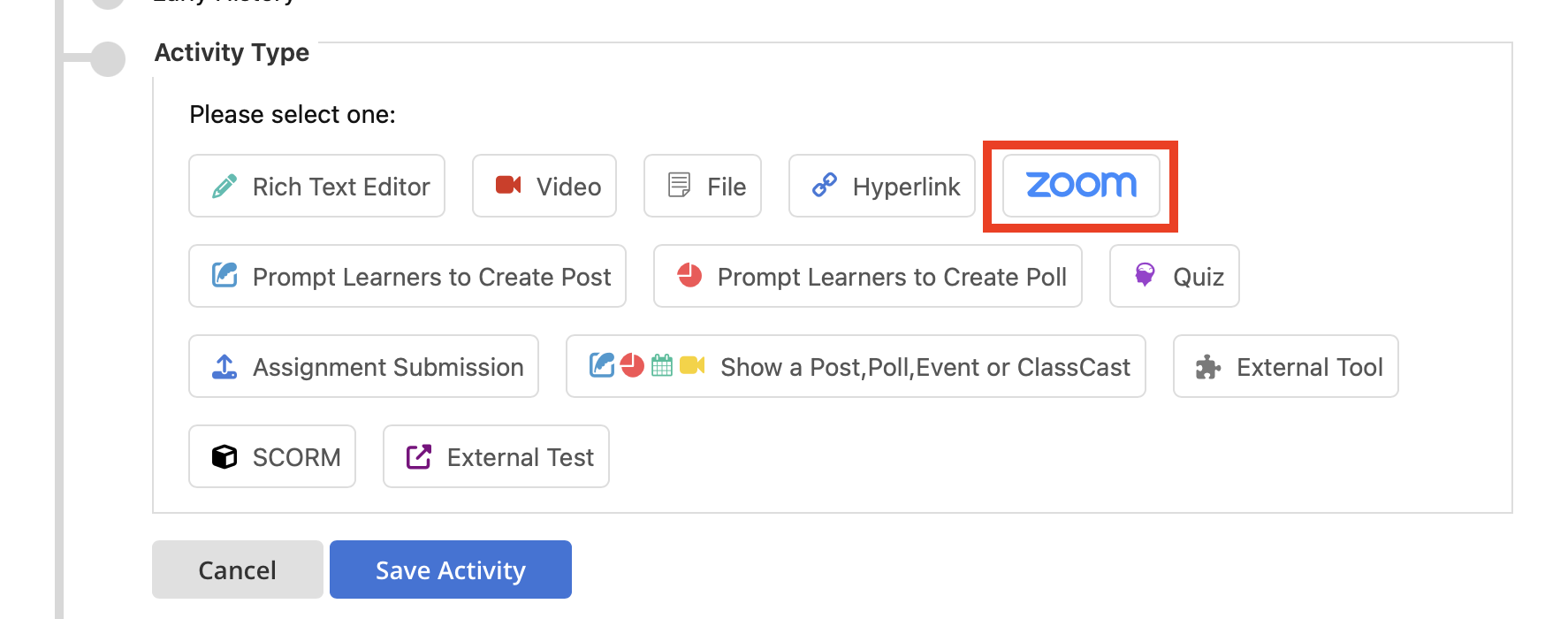Click the red video camera icon
Image resolution: width=1568 pixels, height=619 pixels.
[x=508, y=185]
